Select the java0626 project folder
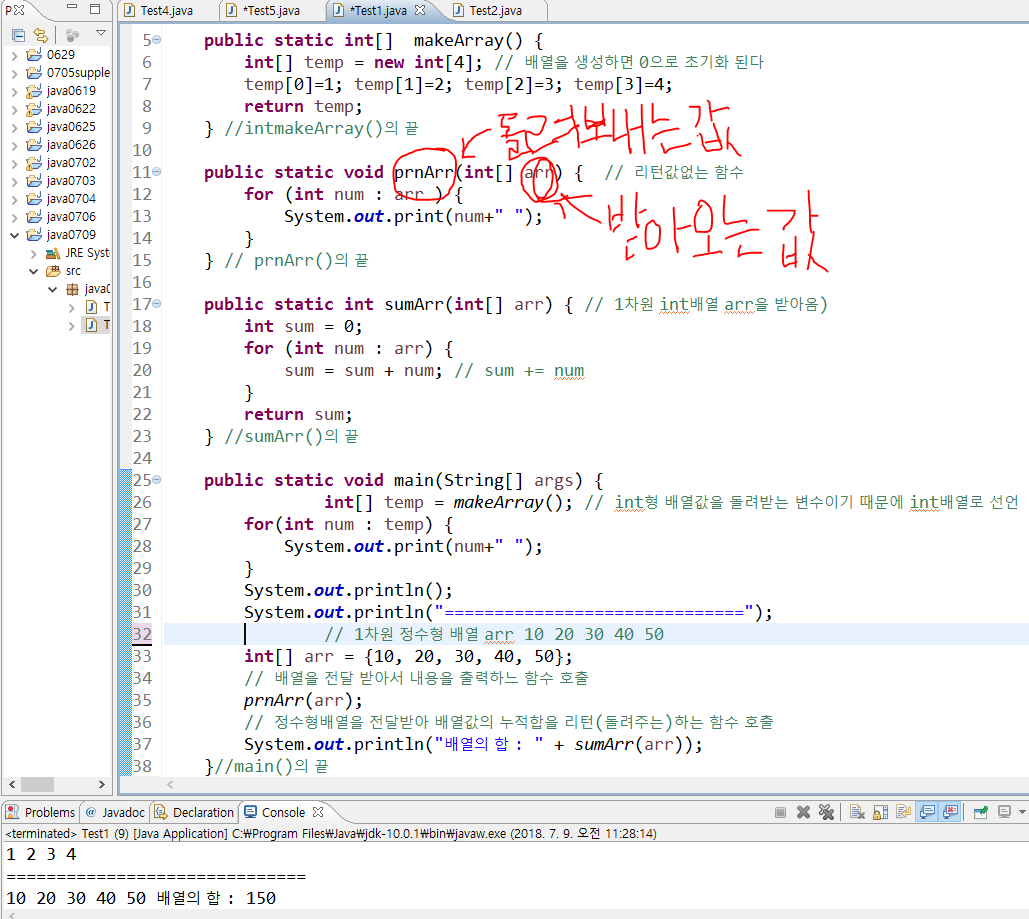 point(61,144)
